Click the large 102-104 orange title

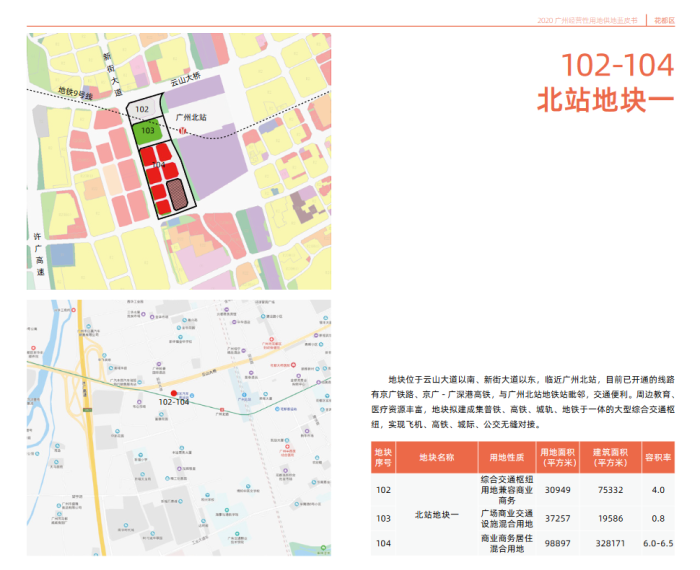point(617,66)
